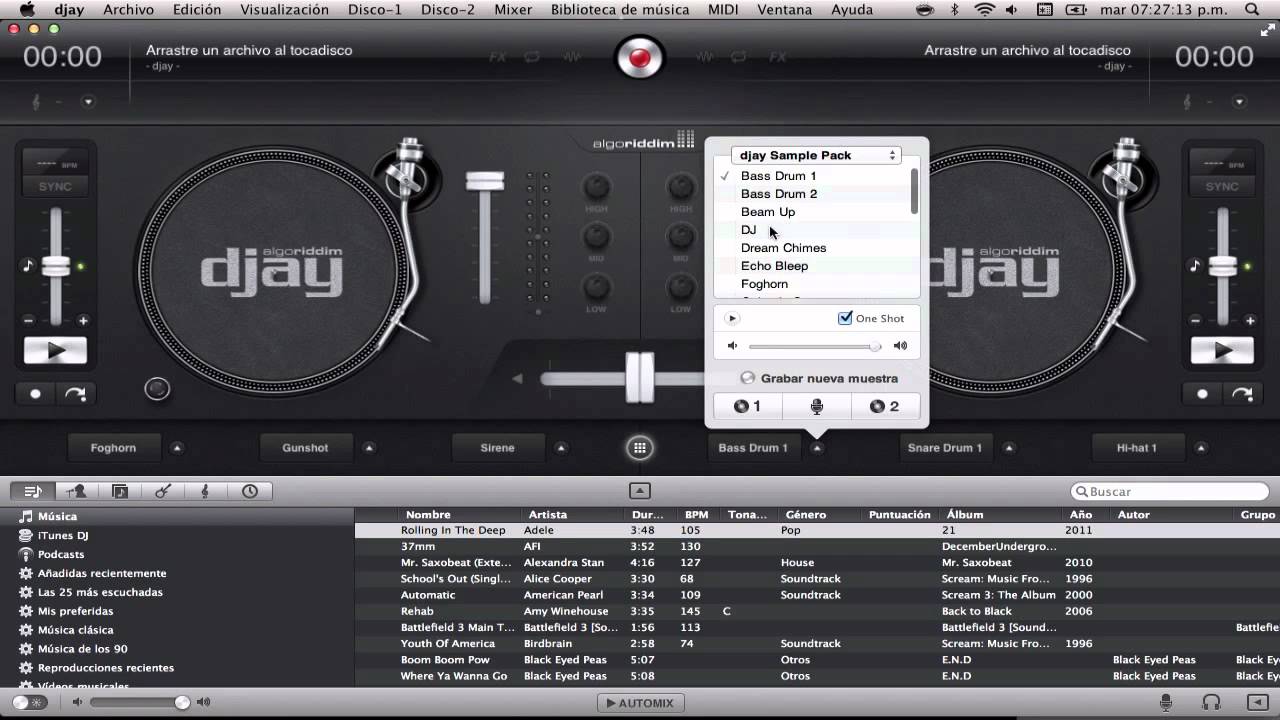
Task: Click the right deck pitch bend plus button
Action: [1249, 321]
